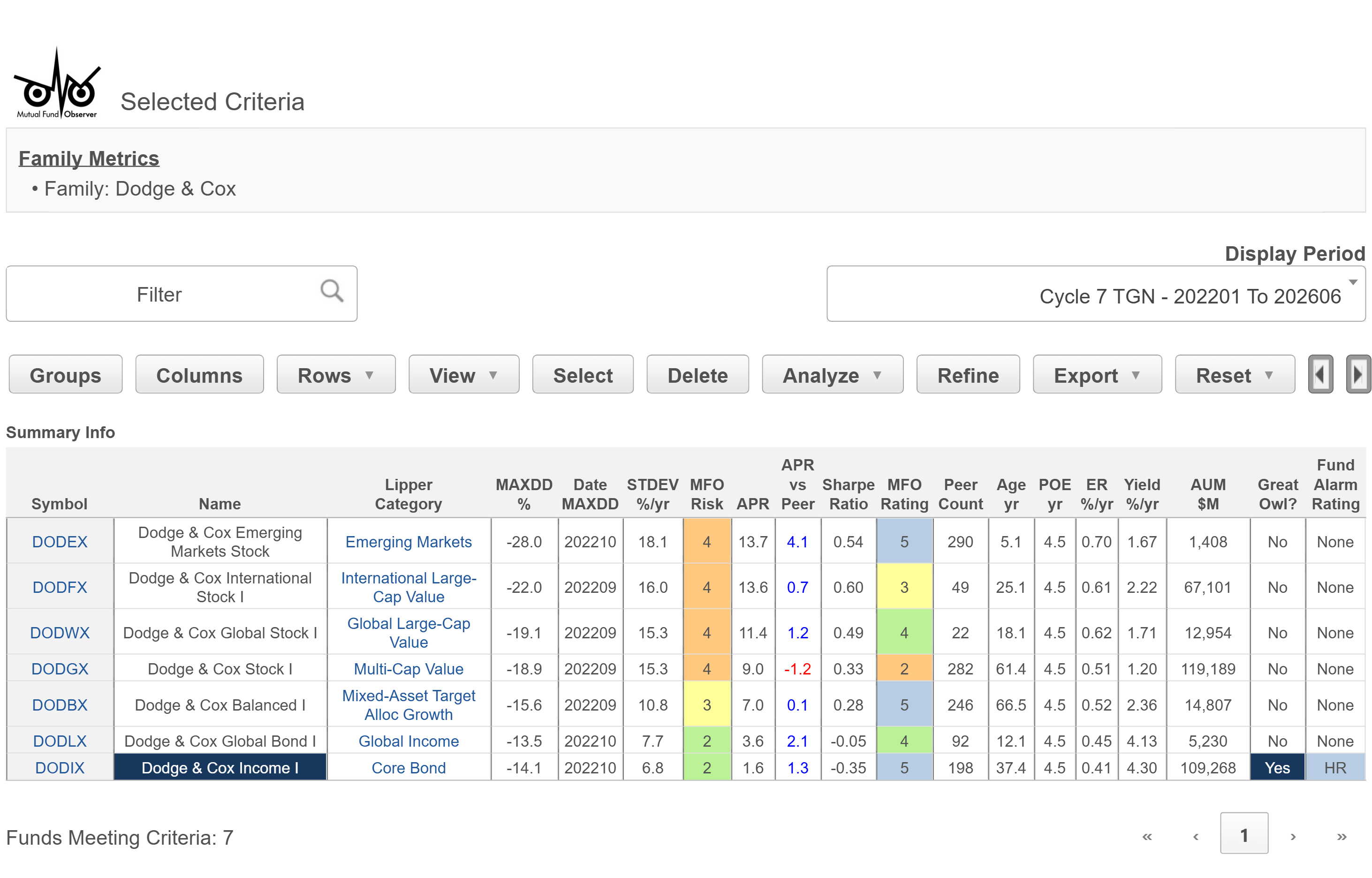Open the Core Bond category link
Viewport: 1372px width, 878px height.
click(409, 768)
